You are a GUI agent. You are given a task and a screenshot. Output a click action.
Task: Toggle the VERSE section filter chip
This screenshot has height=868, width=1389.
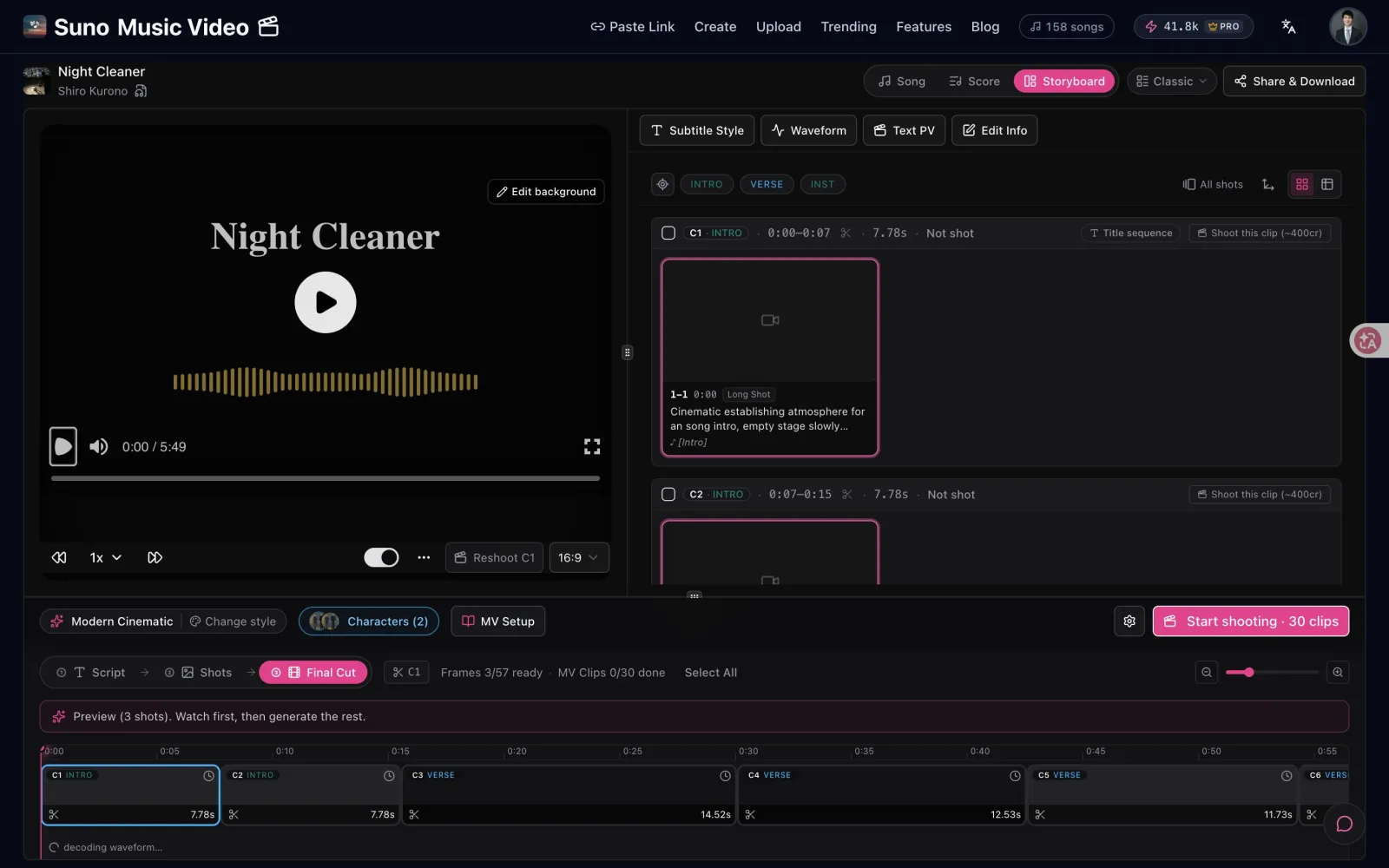[x=767, y=184]
